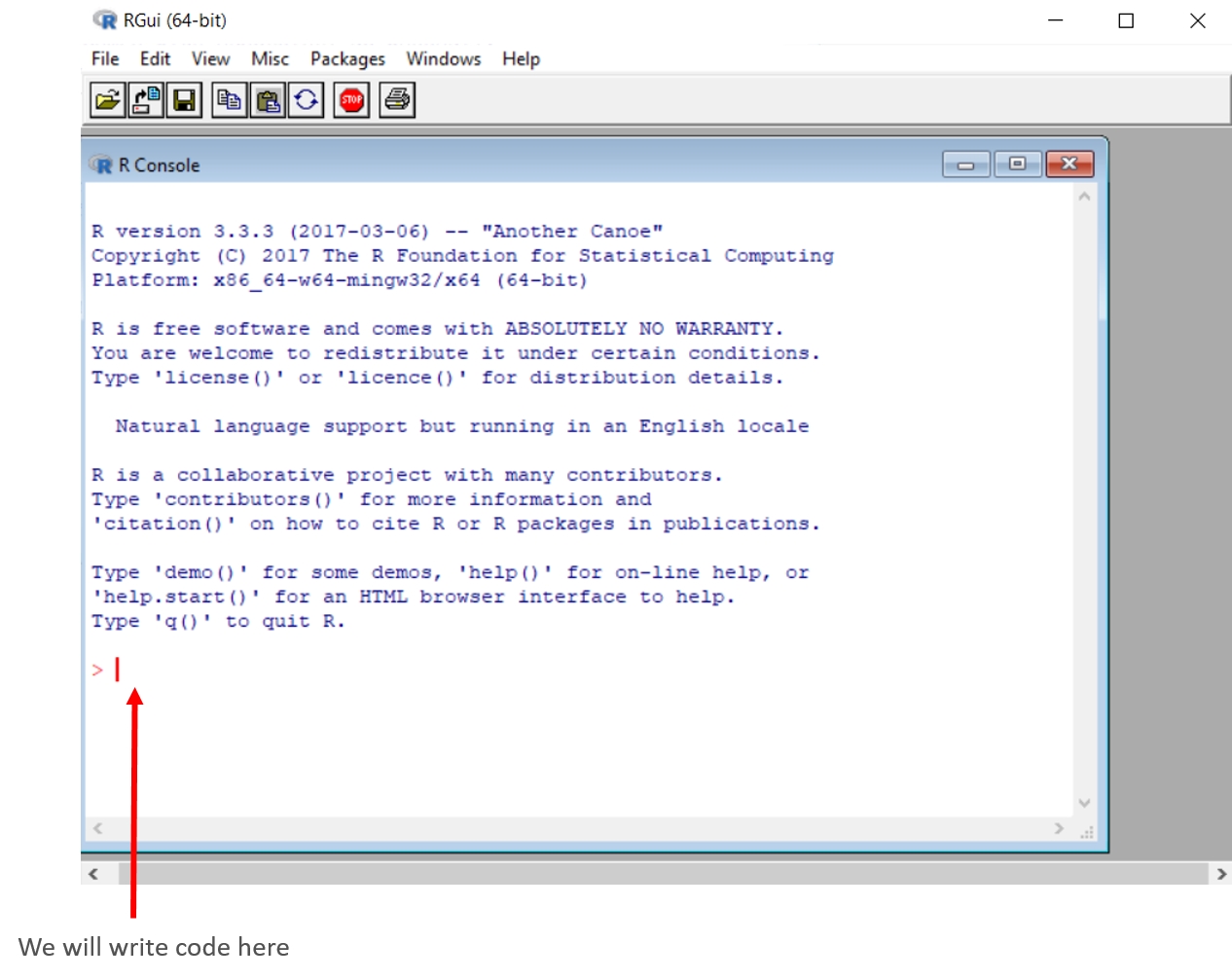This screenshot has height=980, width=1232.
Task: Click the R logo in R Console title
Action: [101, 164]
